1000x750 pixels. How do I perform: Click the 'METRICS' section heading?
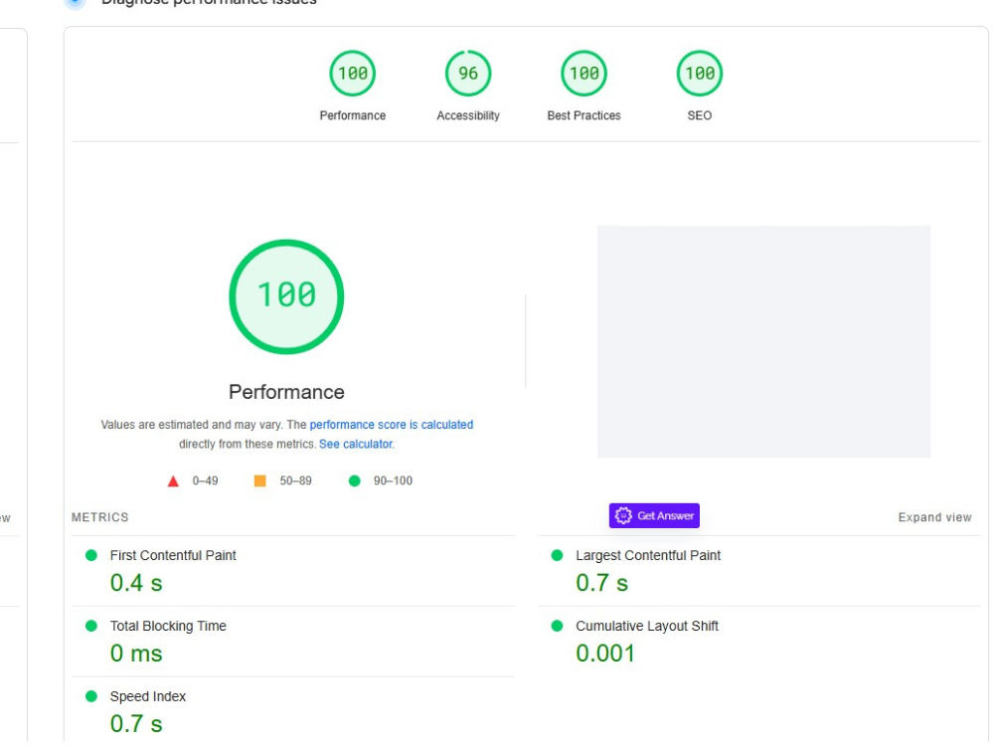coord(99,517)
